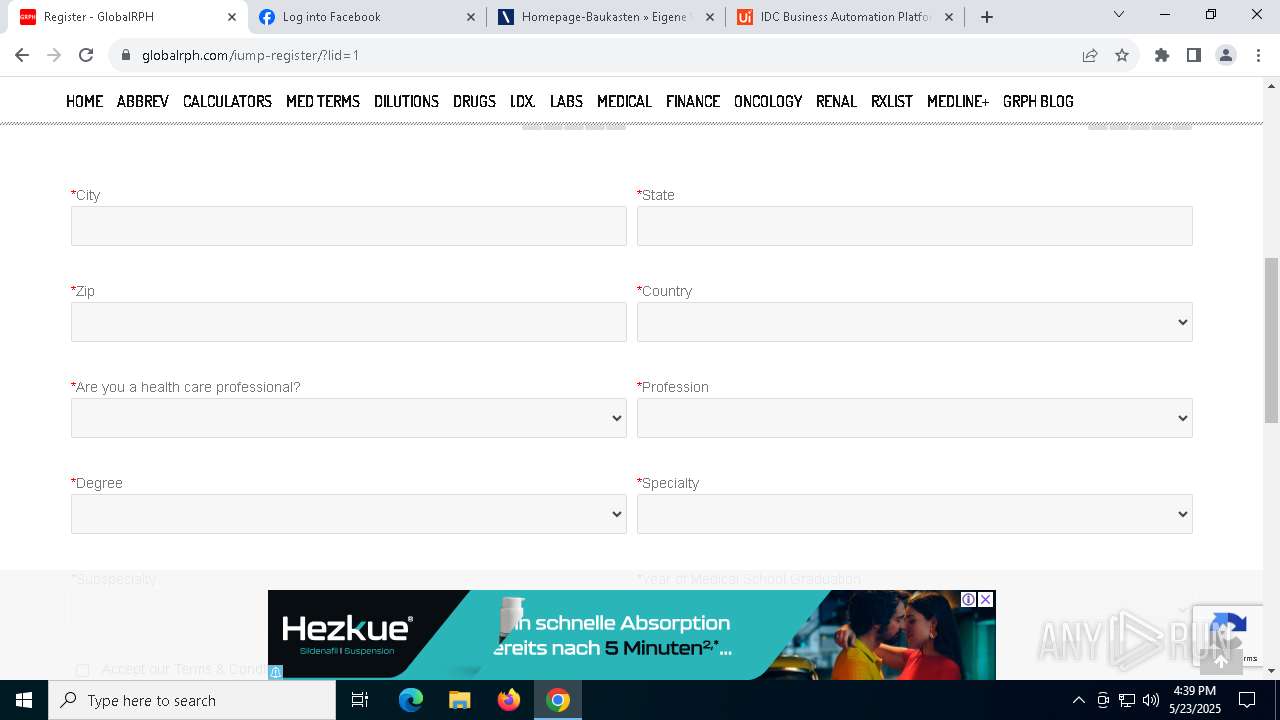Expand the Country dropdown

pyautogui.click(x=914, y=322)
